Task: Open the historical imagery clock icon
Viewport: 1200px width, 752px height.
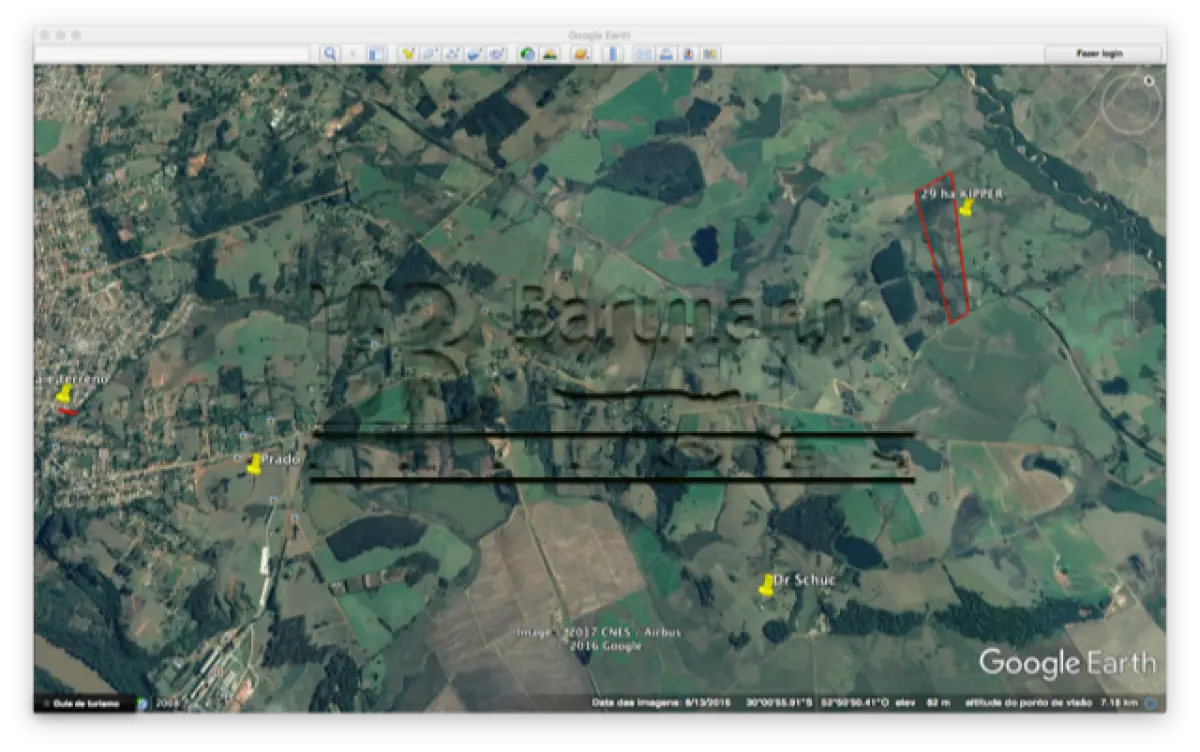Action: (527, 54)
